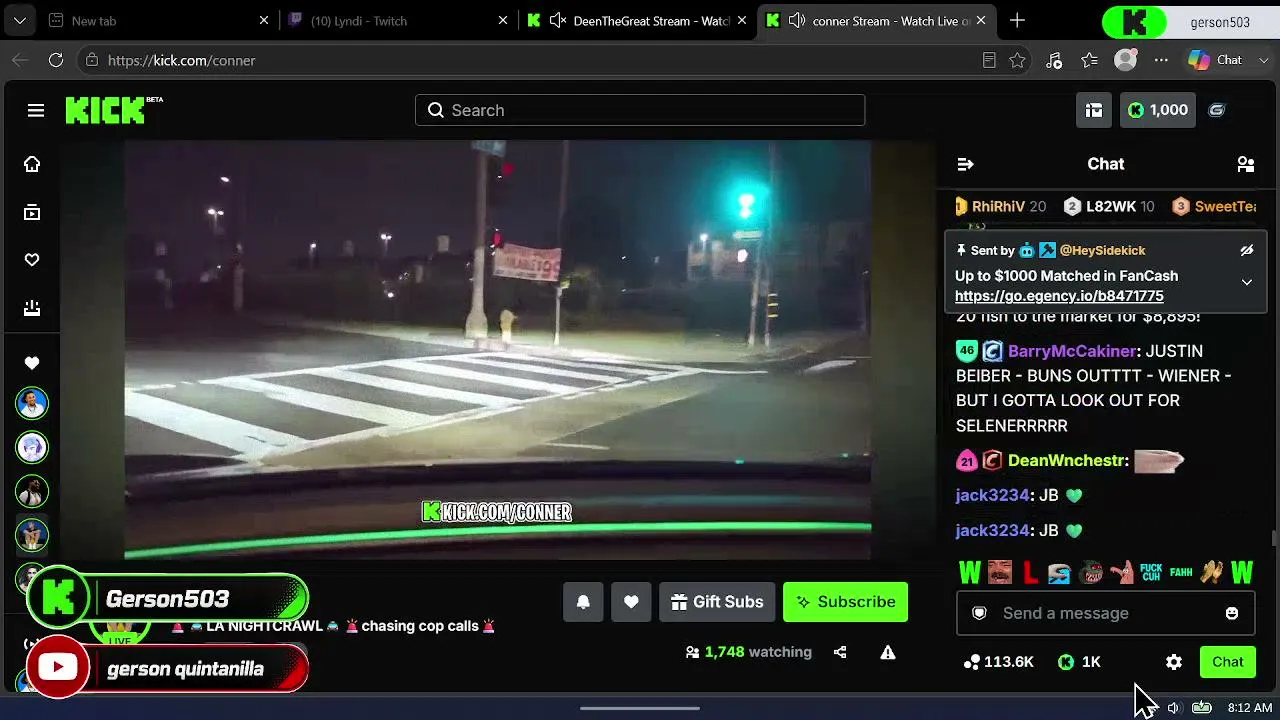Open the Kick hamburger menu
The height and width of the screenshot is (720, 1280).
[x=36, y=110]
